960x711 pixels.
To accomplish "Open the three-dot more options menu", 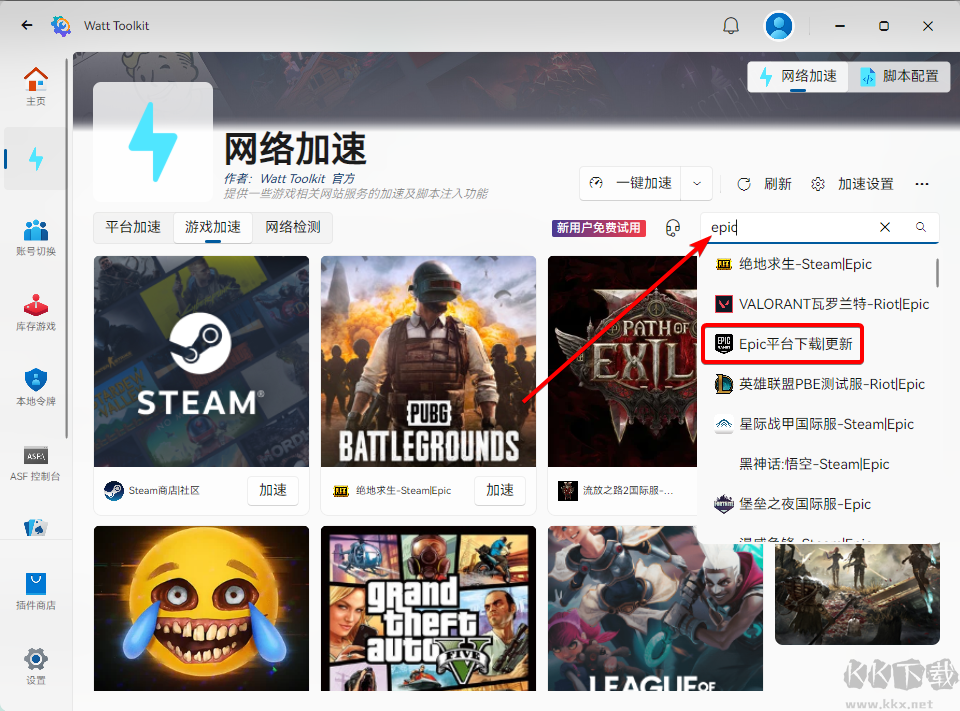I will pos(922,184).
